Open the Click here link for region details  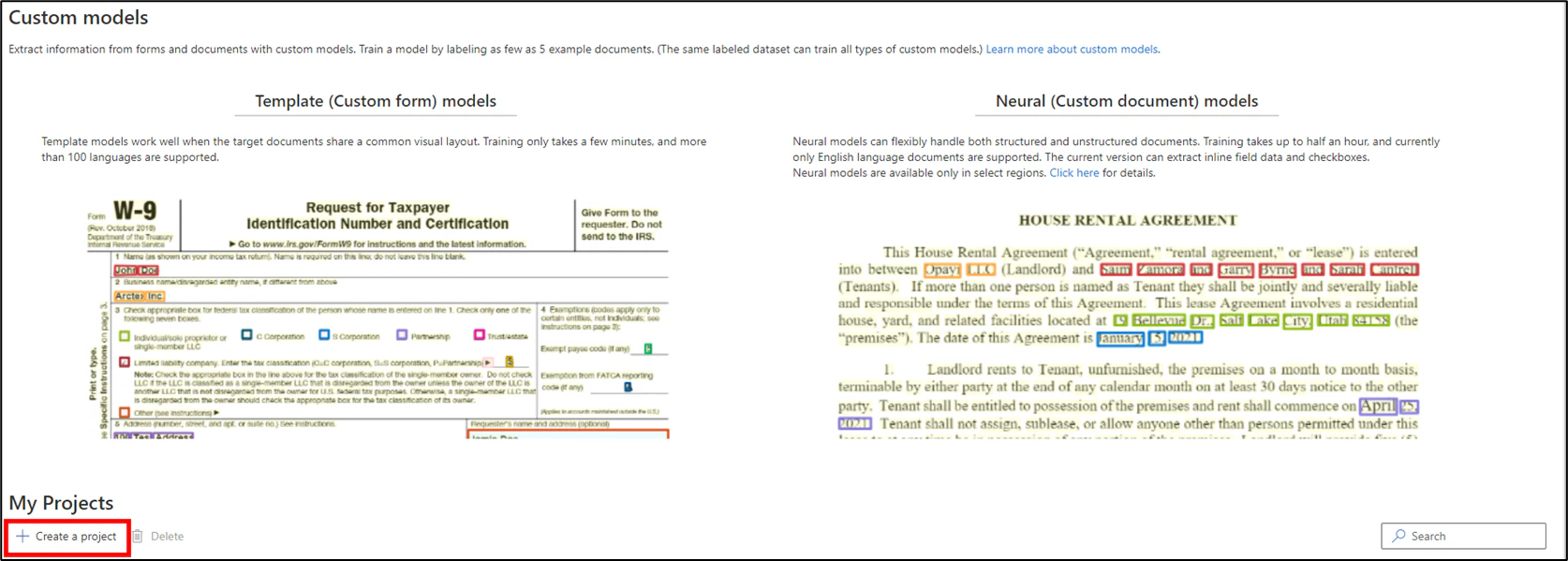1074,173
